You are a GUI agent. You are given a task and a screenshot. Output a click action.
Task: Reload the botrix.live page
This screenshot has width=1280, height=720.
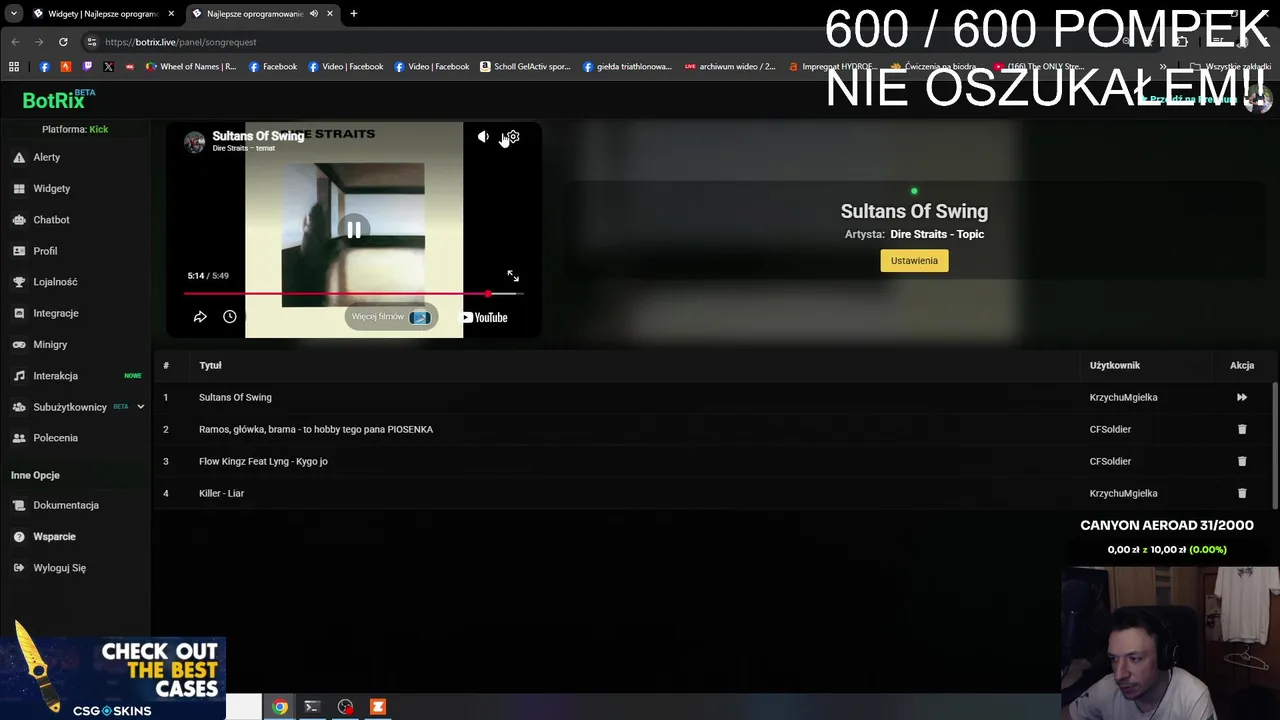63,42
